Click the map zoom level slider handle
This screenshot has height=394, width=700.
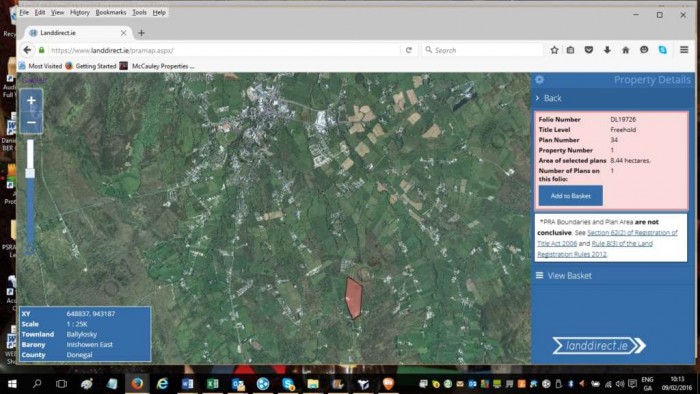click(x=30, y=173)
